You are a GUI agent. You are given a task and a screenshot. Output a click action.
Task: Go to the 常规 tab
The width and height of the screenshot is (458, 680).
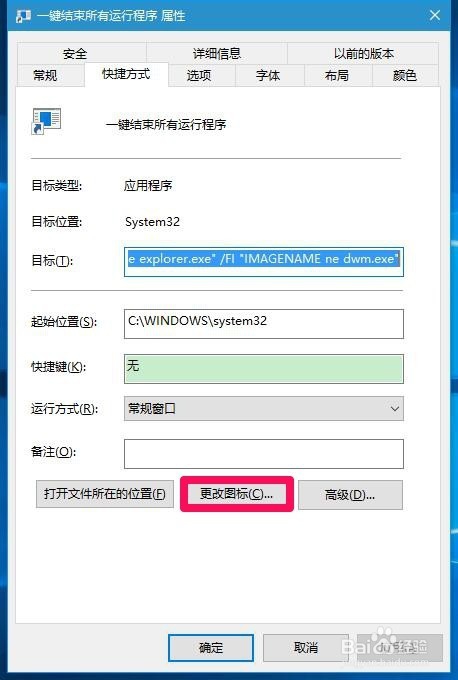45,75
